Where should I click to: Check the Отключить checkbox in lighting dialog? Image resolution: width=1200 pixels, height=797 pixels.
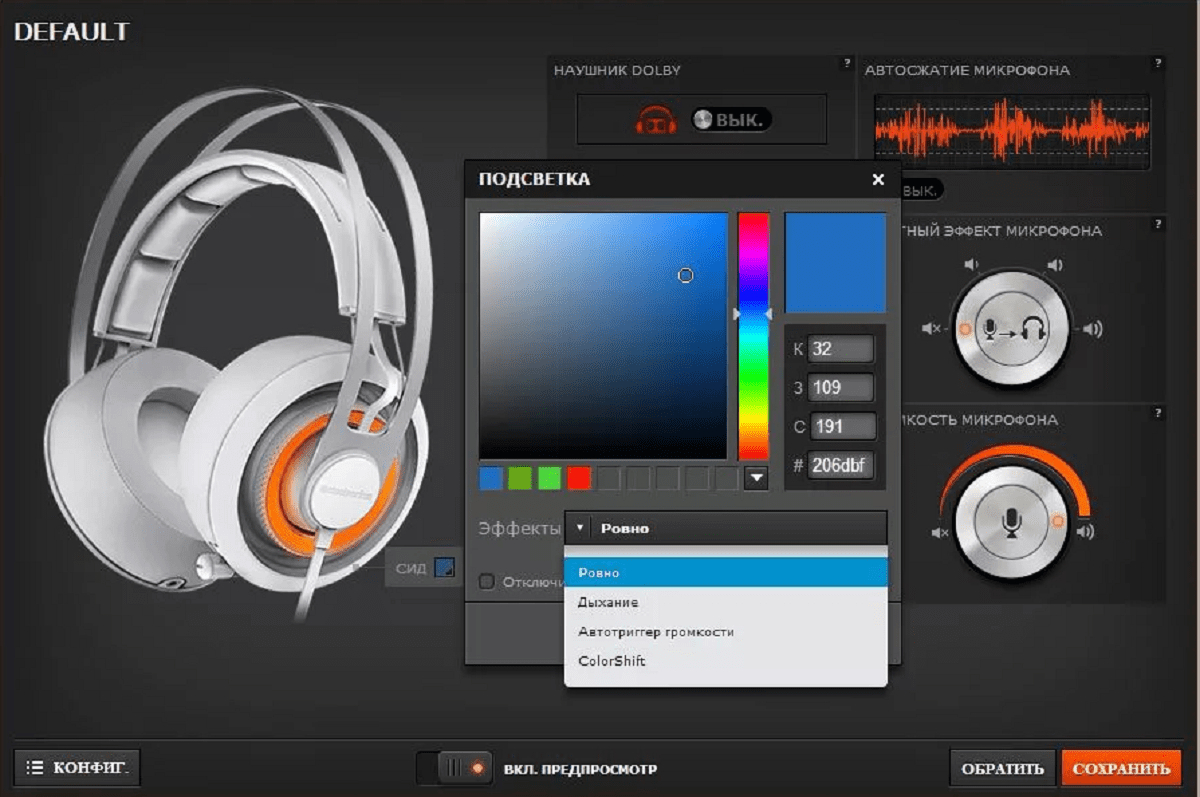click(487, 581)
